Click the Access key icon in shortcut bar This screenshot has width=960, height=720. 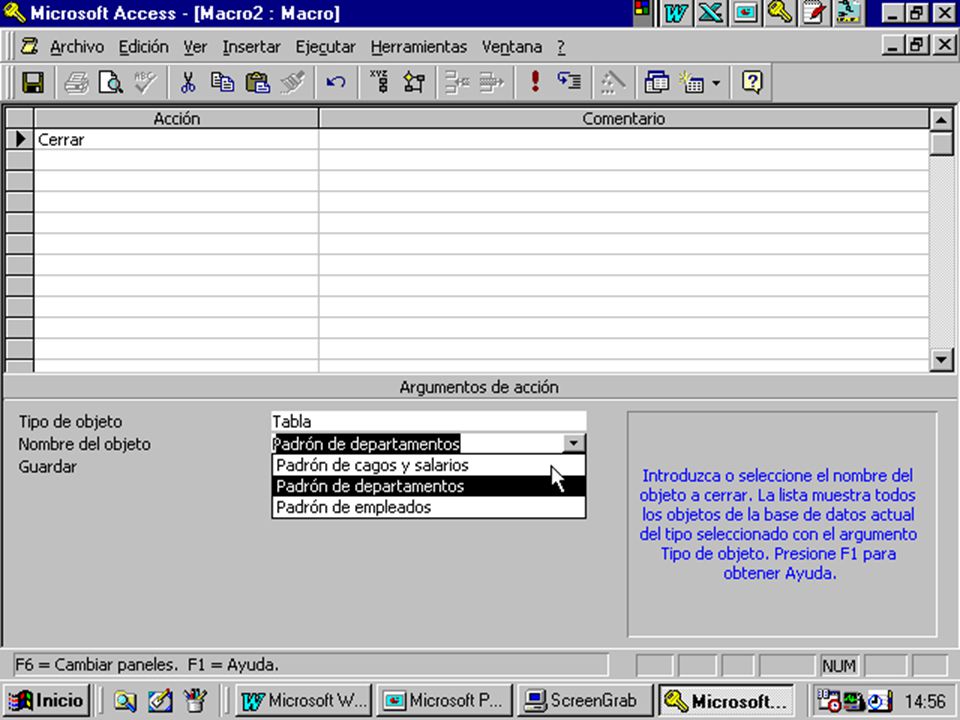tap(779, 13)
